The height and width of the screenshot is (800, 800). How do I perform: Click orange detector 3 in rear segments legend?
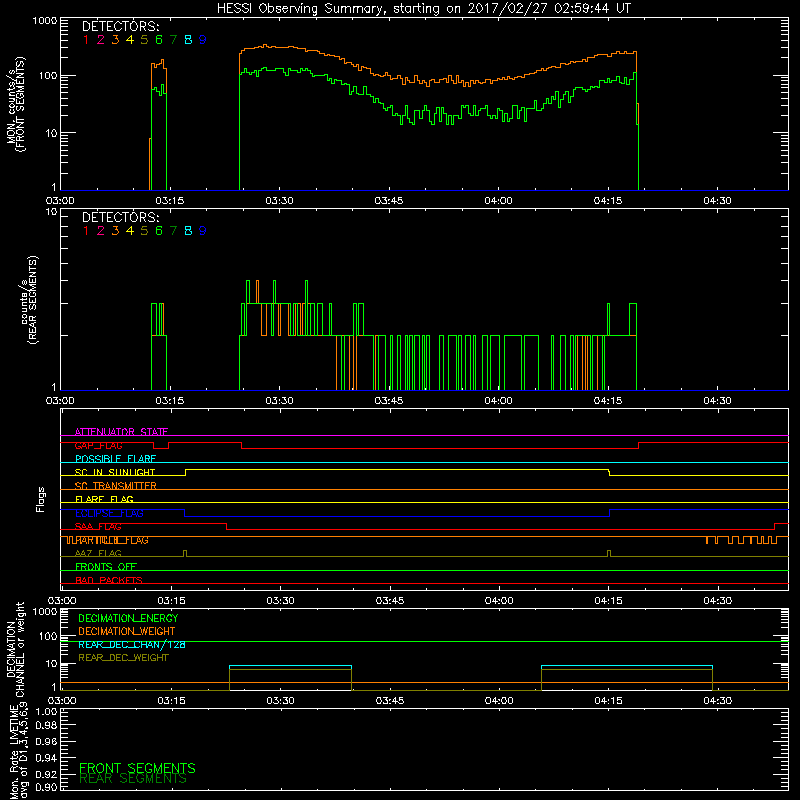(x=115, y=231)
